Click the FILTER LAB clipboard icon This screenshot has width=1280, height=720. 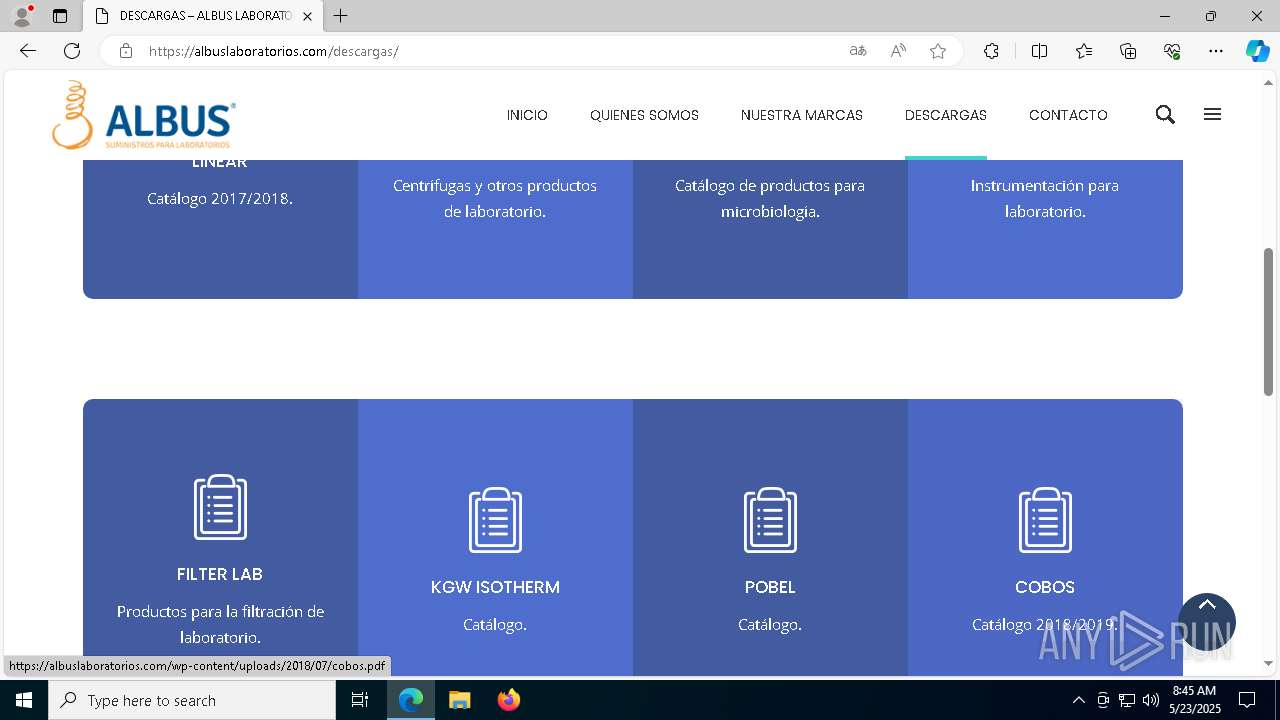click(220, 507)
